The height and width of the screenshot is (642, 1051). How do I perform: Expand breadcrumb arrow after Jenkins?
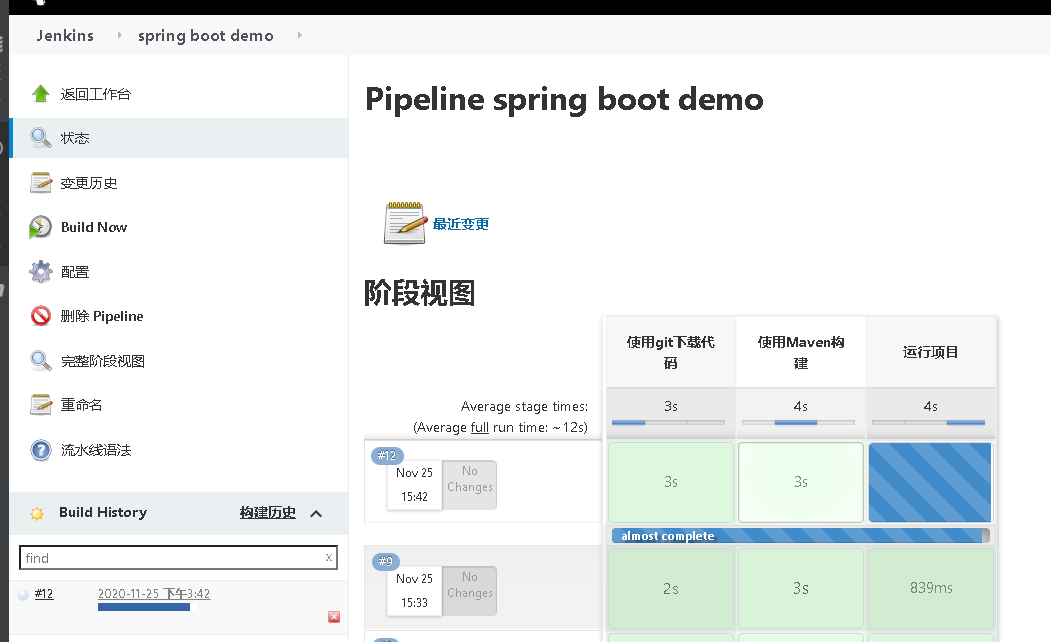pyautogui.click(x=120, y=36)
